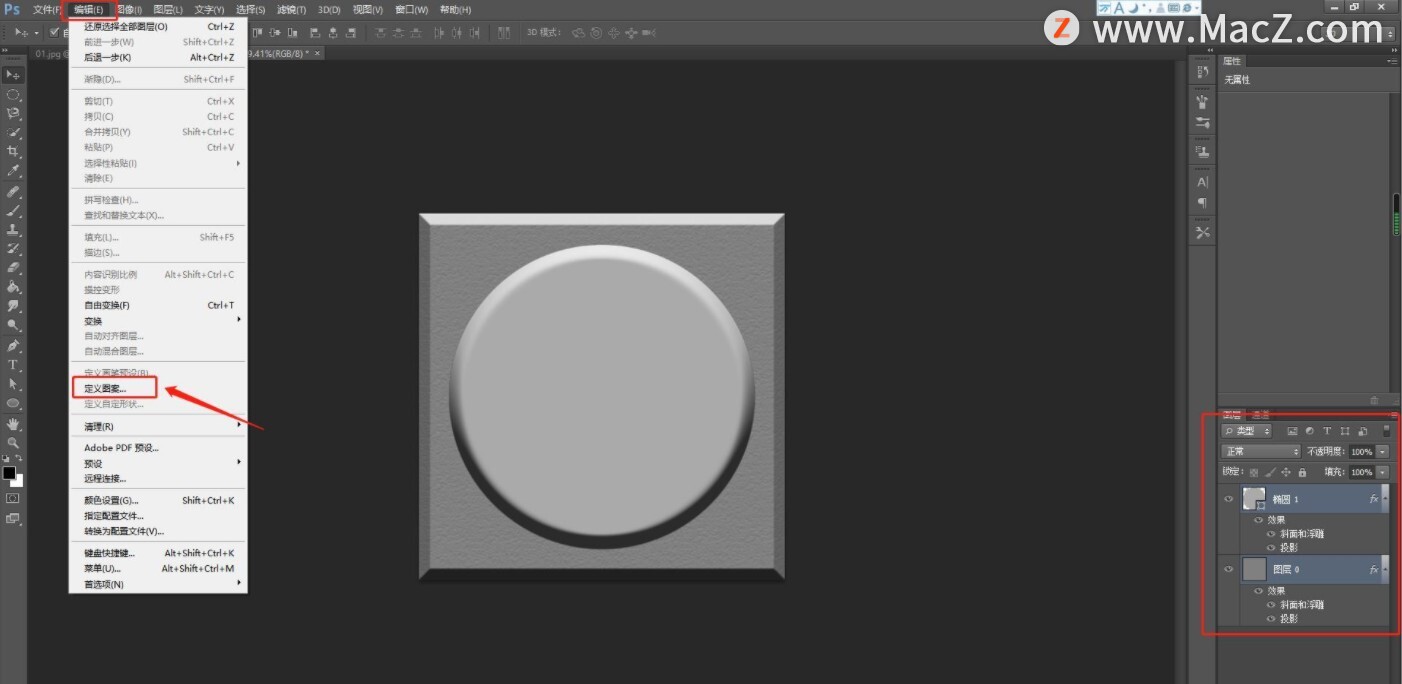This screenshot has height=684, width=1402.
Task: Select the Clone Stamp tool
Action: pyautogui.click(x=13, y=229)
